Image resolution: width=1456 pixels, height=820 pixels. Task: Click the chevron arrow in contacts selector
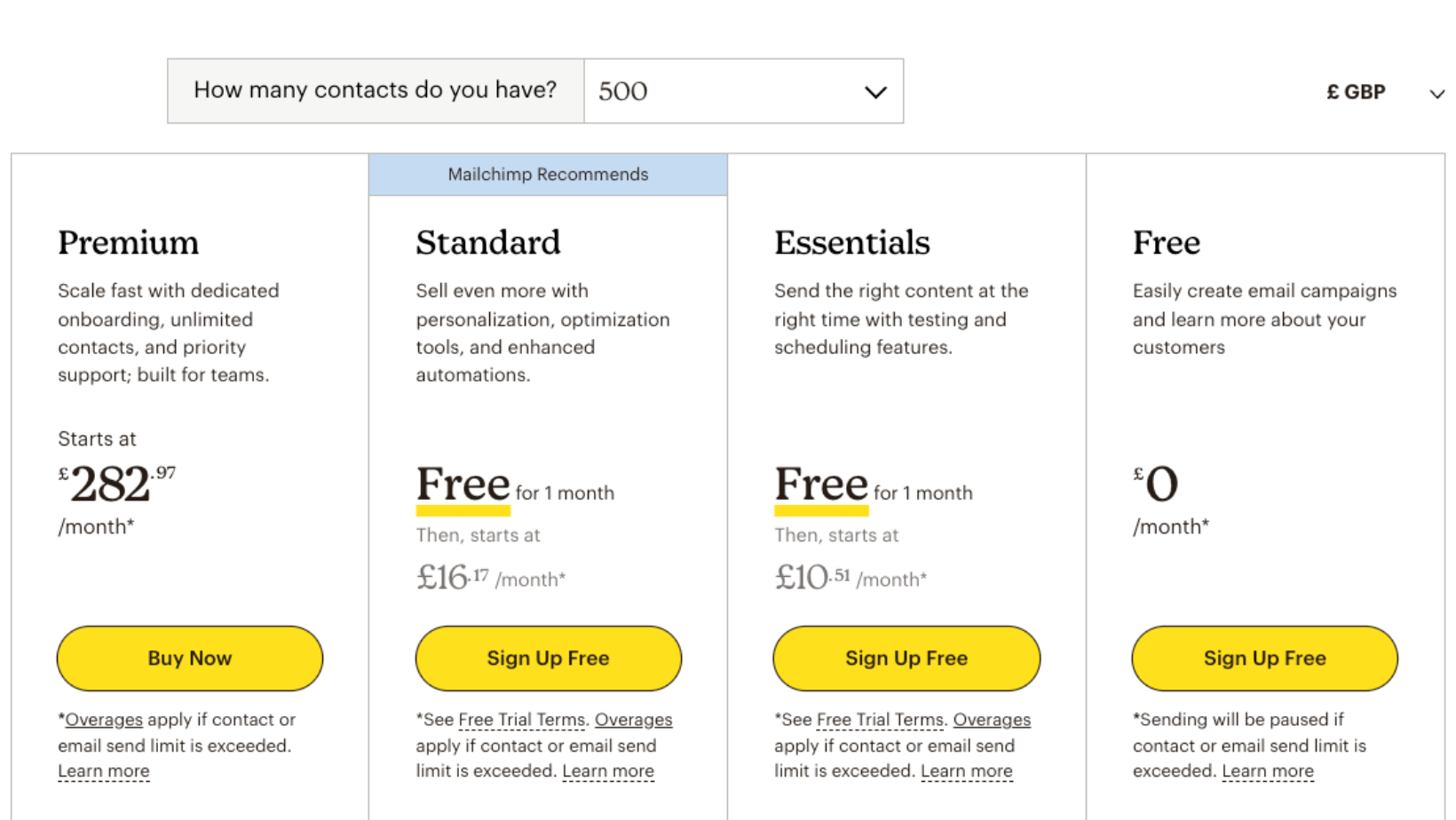point(875,92)
